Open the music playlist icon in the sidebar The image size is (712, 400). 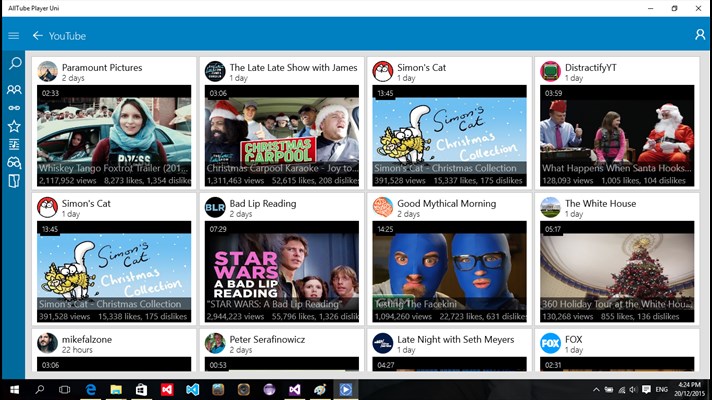click(14, 144)
